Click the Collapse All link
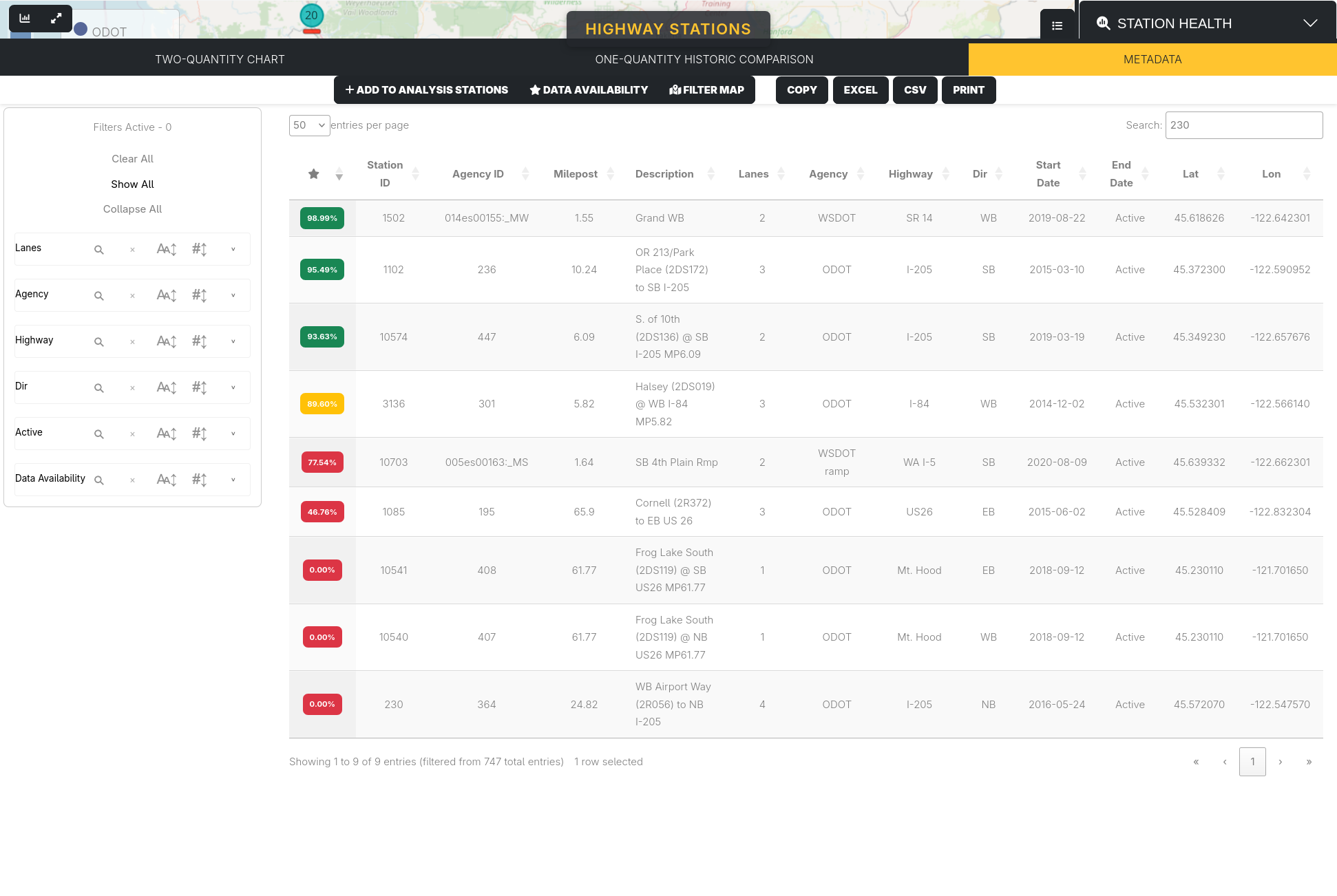 pos(132,209)
